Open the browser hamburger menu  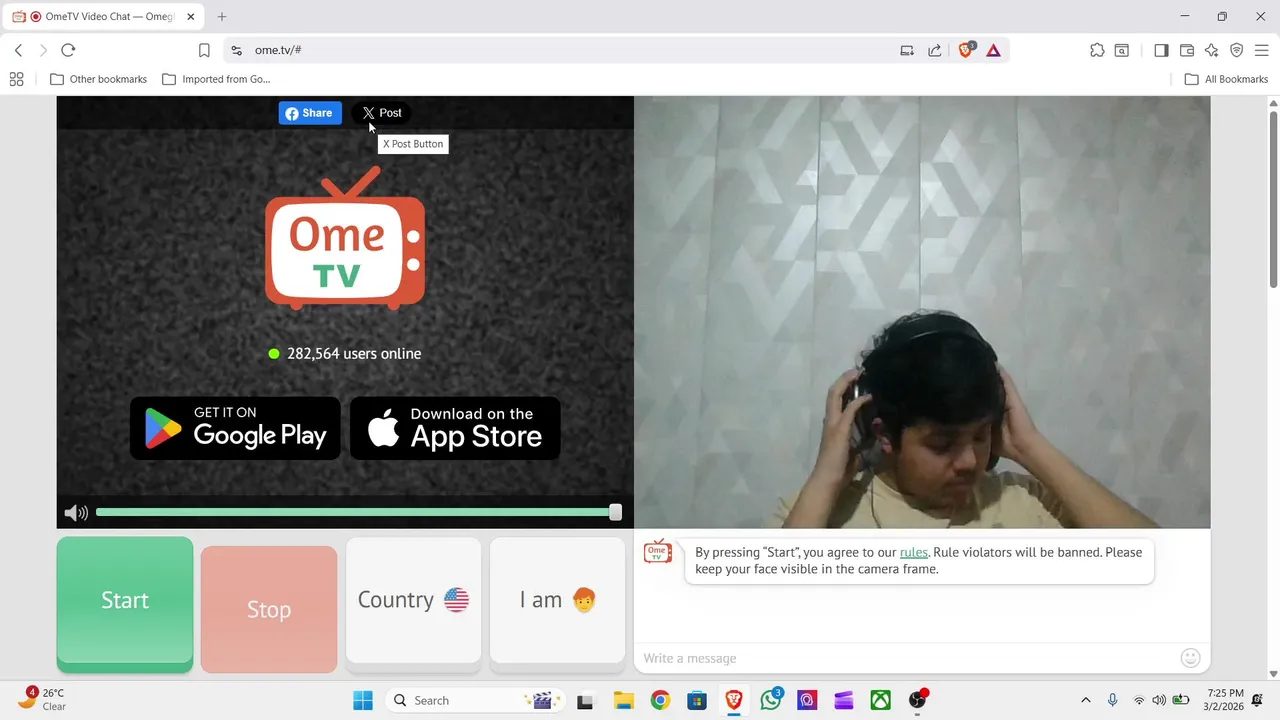1262,50
